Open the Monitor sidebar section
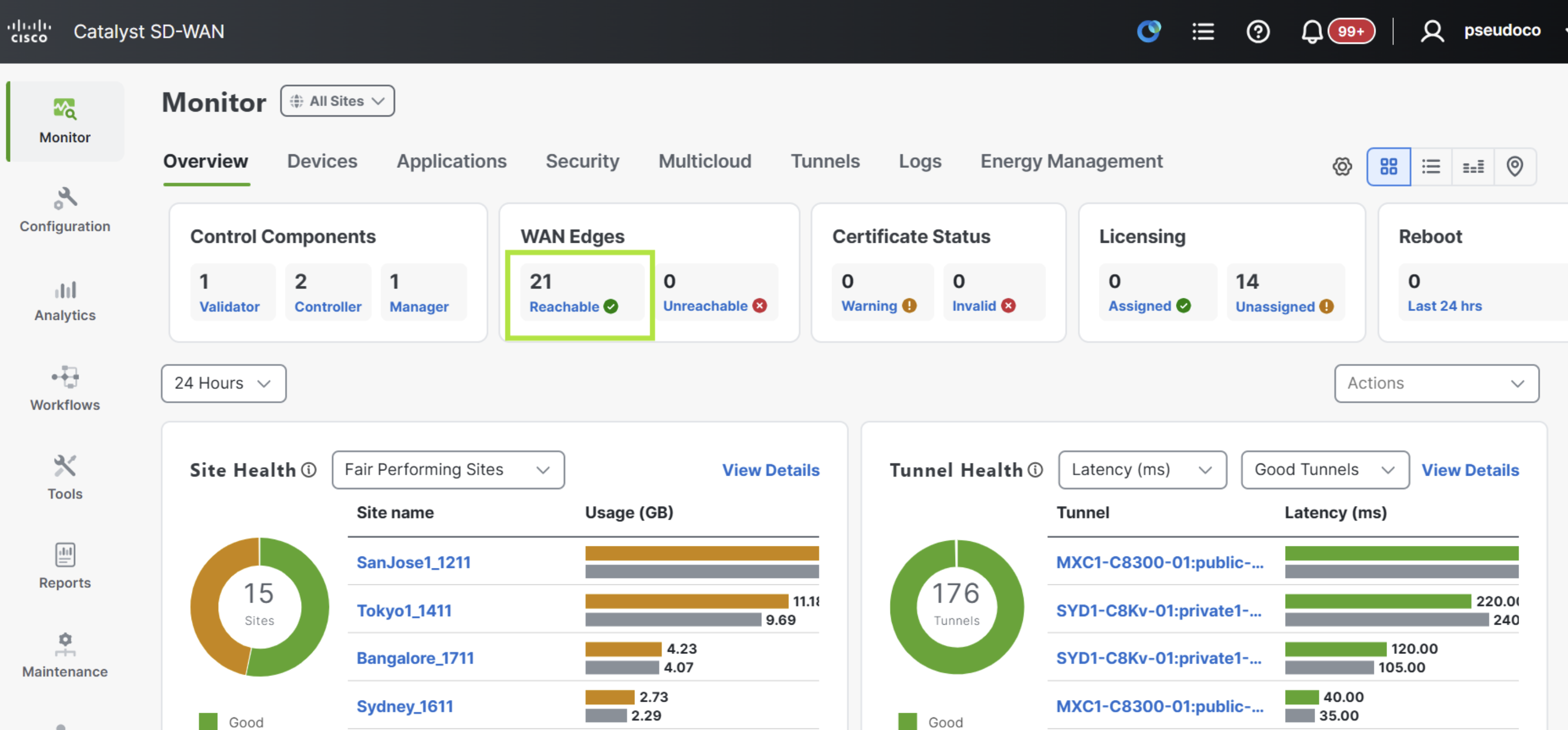The image size is (1568, 730). (65, 121)
